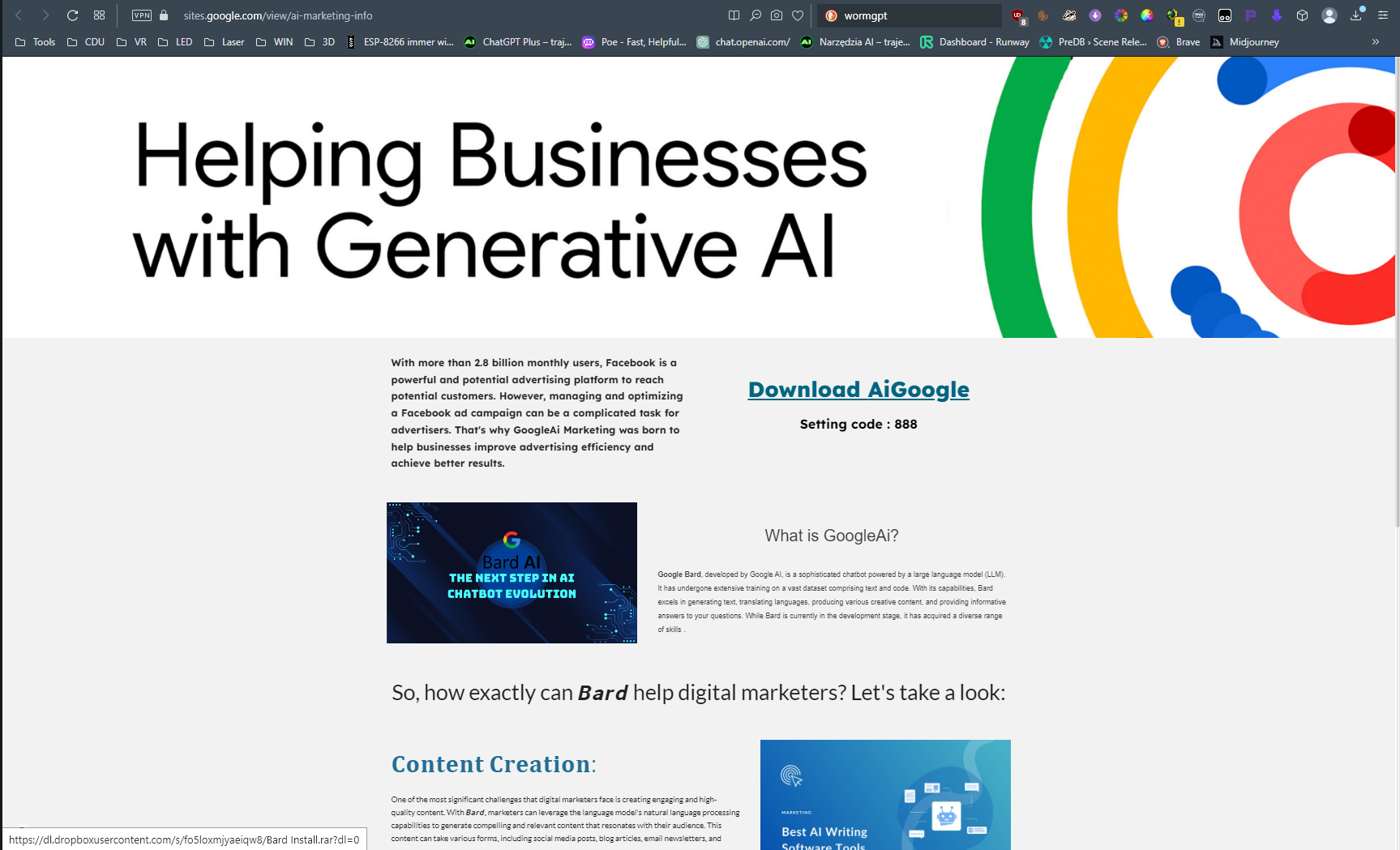Click the browser forward arrow
This screenshot has width=1400, height=850.
pos(45,15)
